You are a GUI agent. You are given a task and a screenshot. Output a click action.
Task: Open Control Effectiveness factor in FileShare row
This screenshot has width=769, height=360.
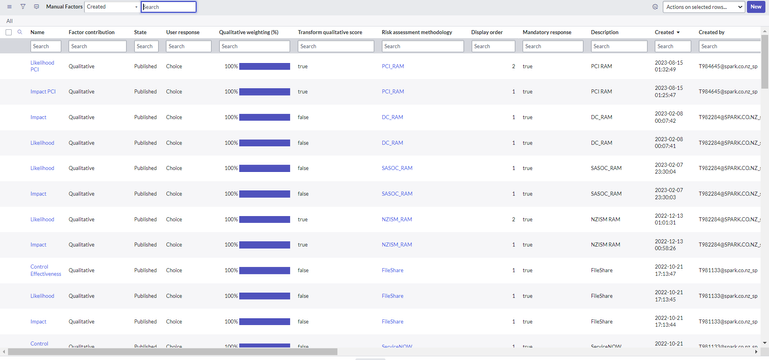click(46, 270)
